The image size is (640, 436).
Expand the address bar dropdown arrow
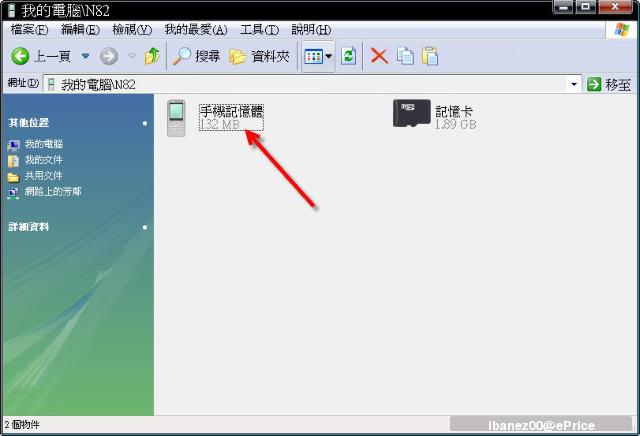[574, 85]
